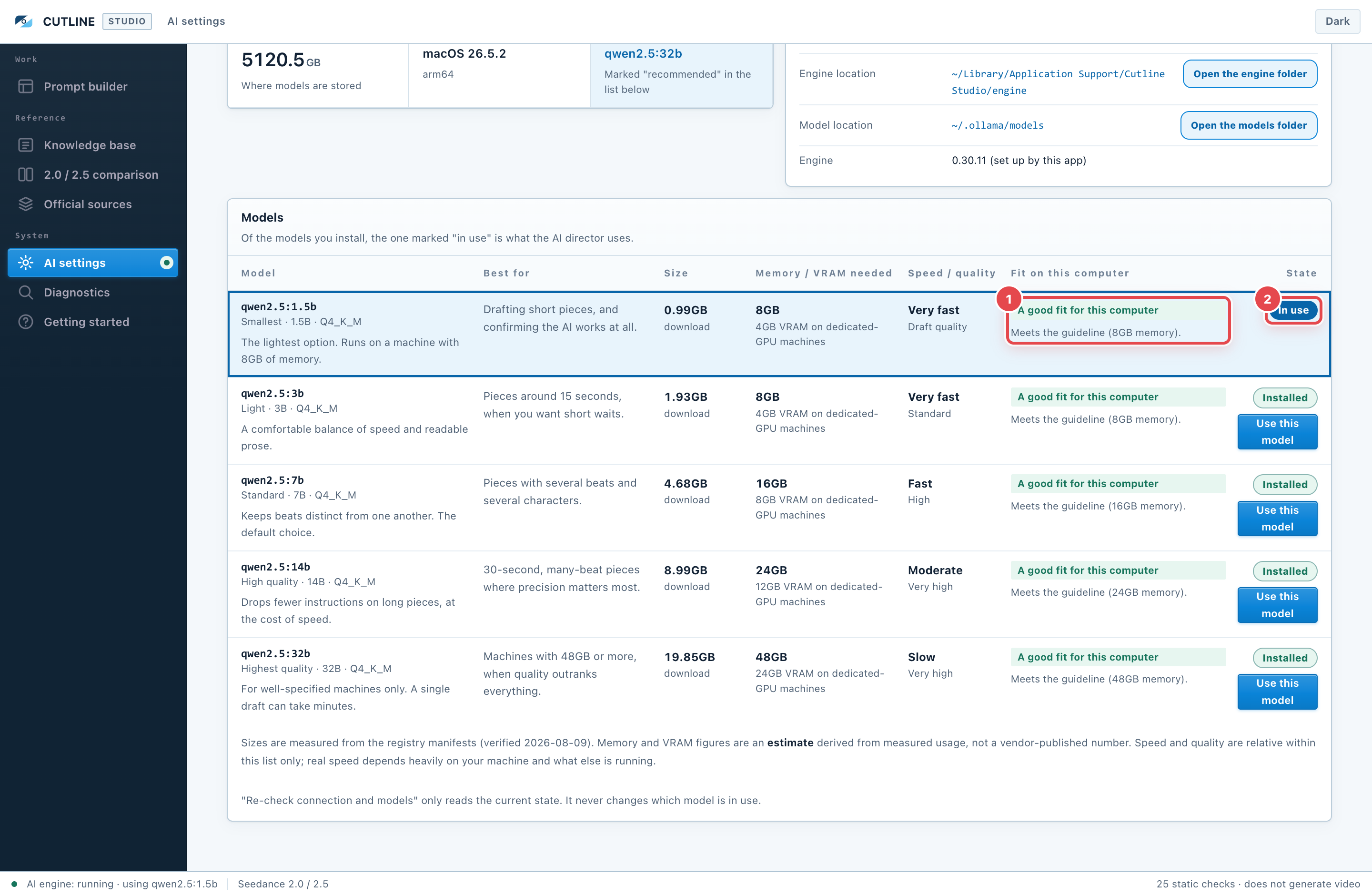The height and width of the screenshot is (896, 1372).
Task: Click the 19.85GB download size cell
Action: tap(689, 665)
